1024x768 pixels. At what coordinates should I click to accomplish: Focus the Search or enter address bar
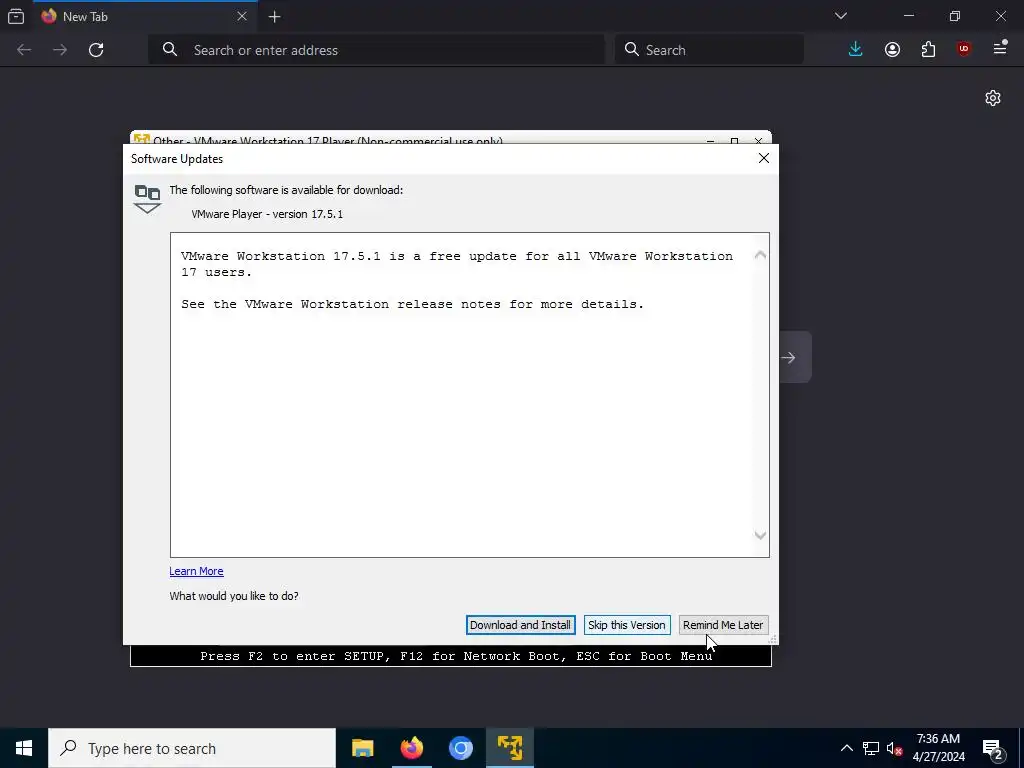pyautogui.click(x=377, y=50)
